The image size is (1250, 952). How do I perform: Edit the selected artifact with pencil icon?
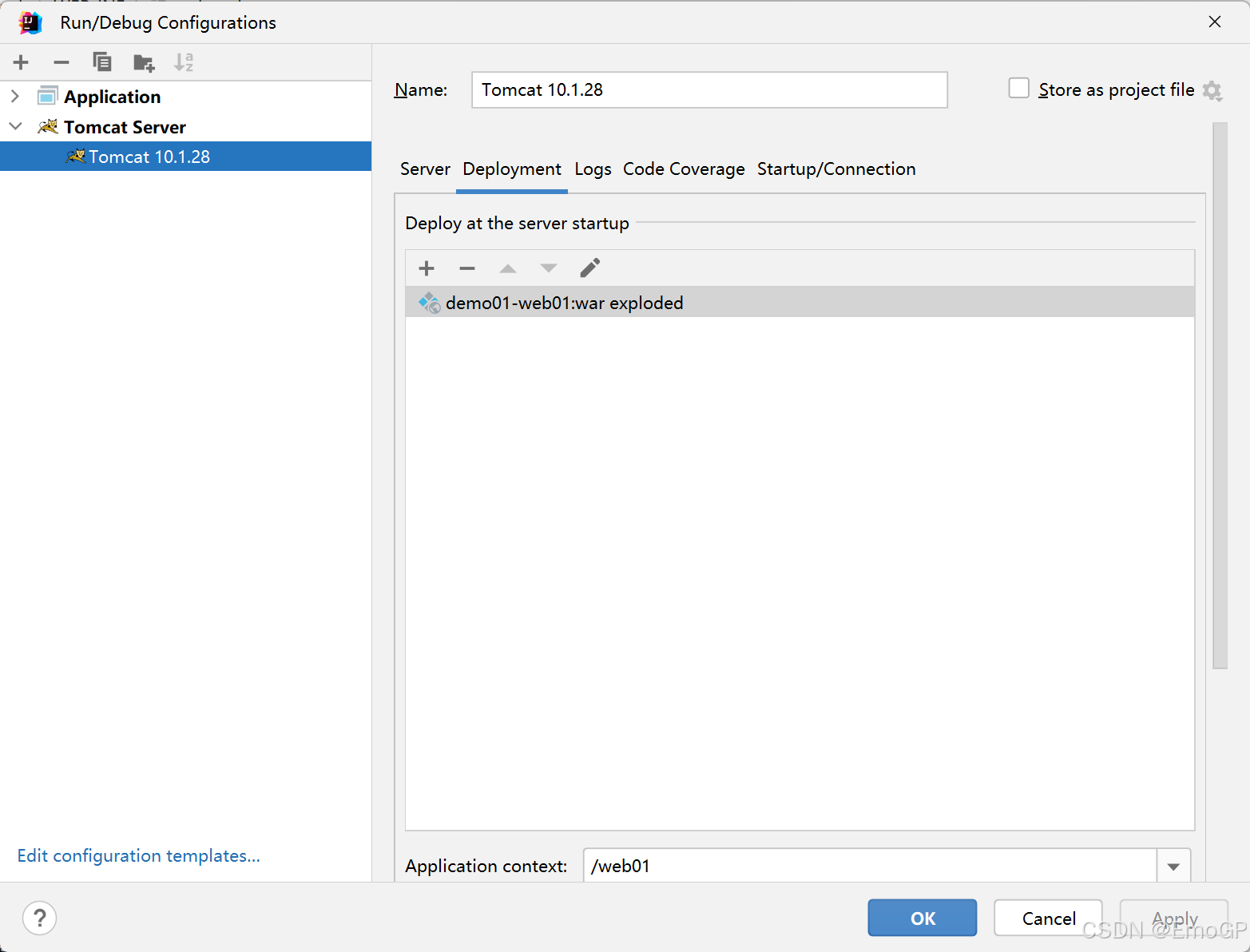coord(589,268)
